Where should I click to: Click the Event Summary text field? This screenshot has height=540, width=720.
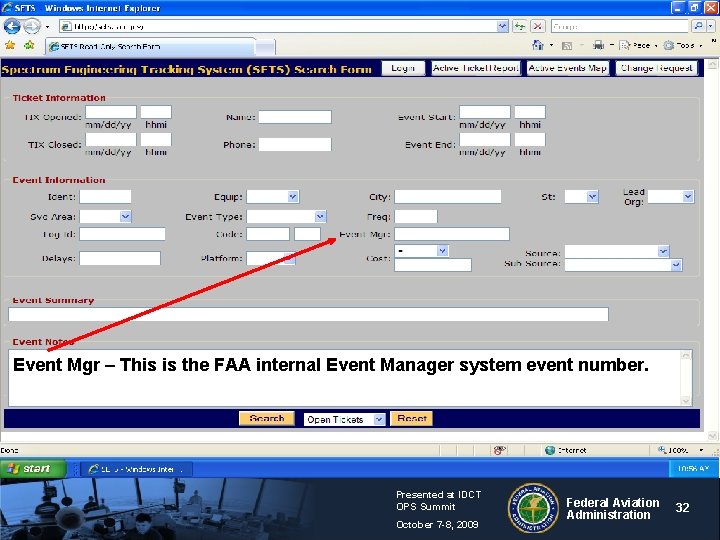[309, 315]
